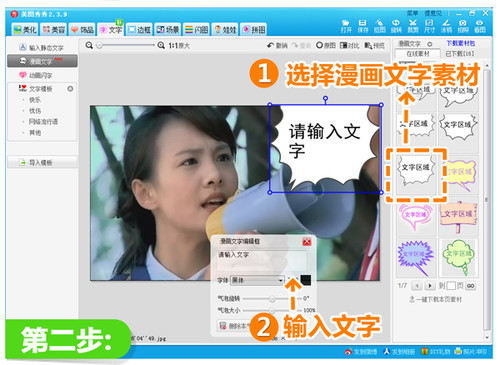Collapse the 文字模板 section toggle circle
Screen dimensions: 500x365
[x=70, y=89]
